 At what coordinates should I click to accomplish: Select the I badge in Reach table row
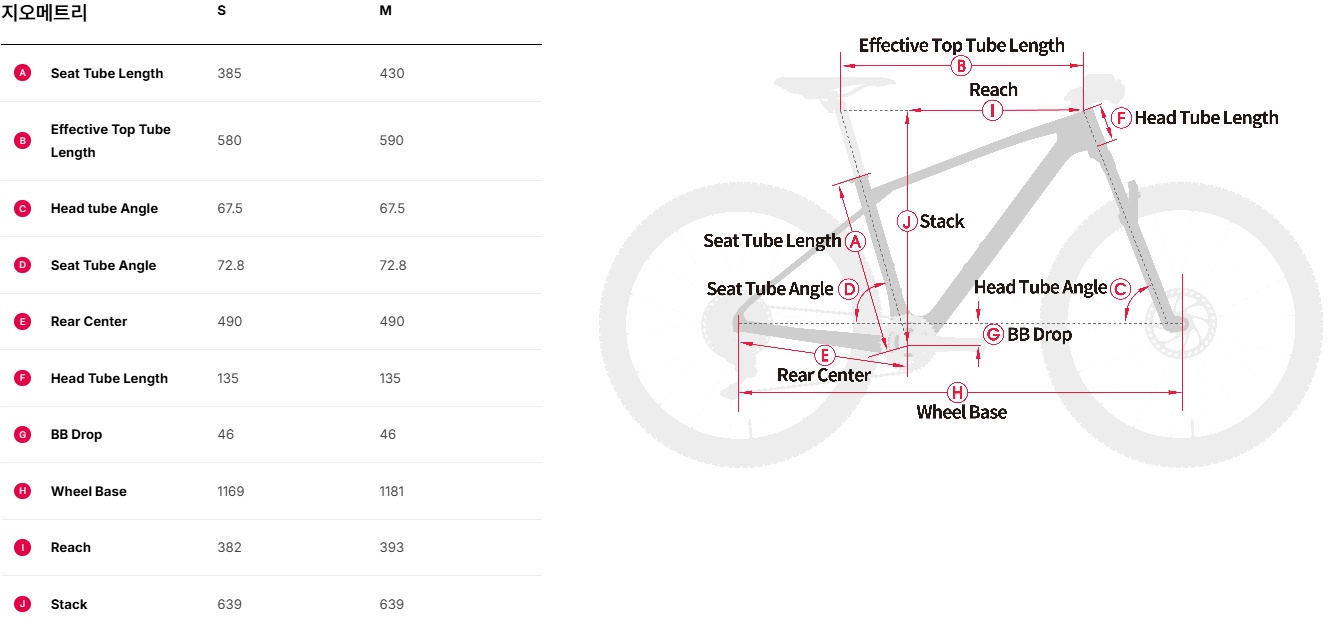pos(23,547)
